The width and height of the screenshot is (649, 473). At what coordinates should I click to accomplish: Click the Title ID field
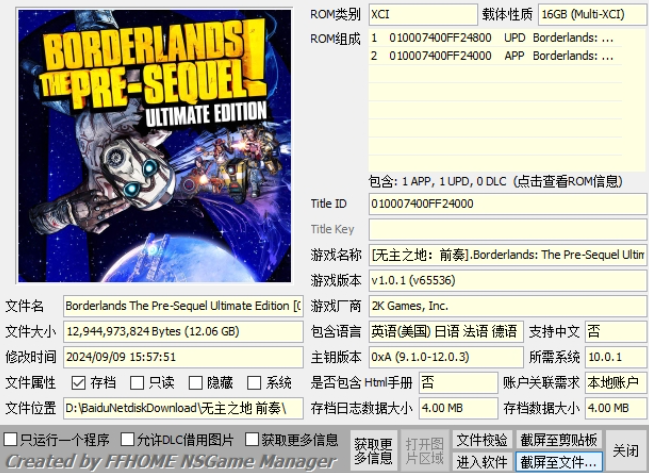(x=507, y=204)
